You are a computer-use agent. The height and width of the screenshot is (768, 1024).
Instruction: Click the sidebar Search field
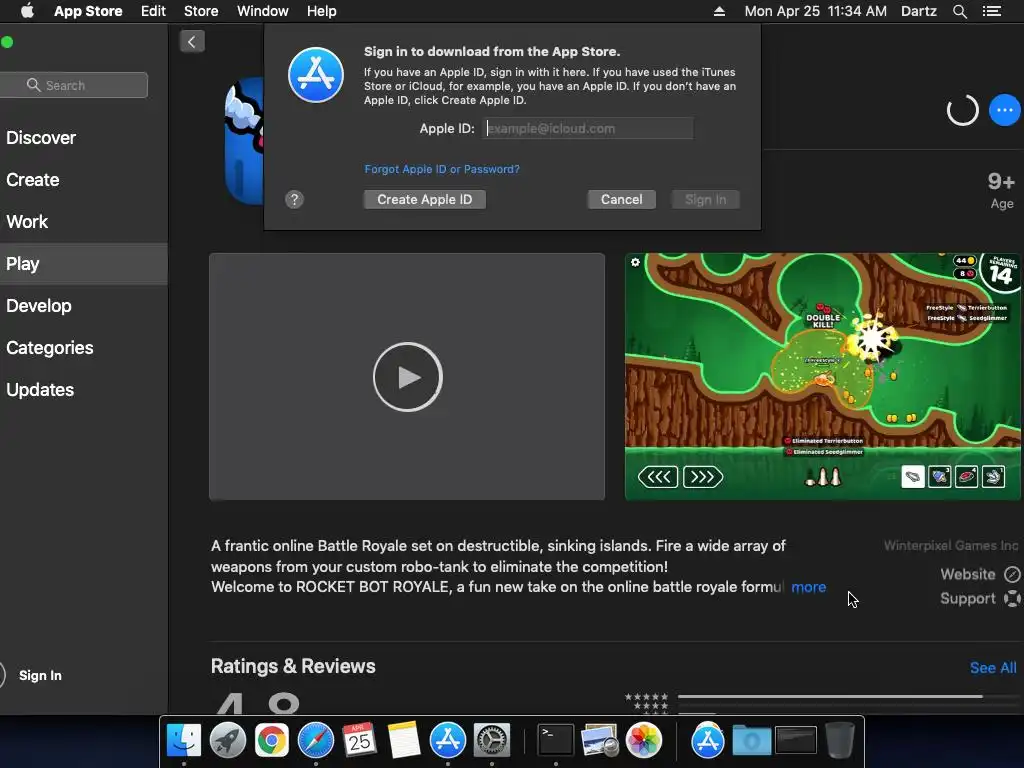click(x=74, y=86)
